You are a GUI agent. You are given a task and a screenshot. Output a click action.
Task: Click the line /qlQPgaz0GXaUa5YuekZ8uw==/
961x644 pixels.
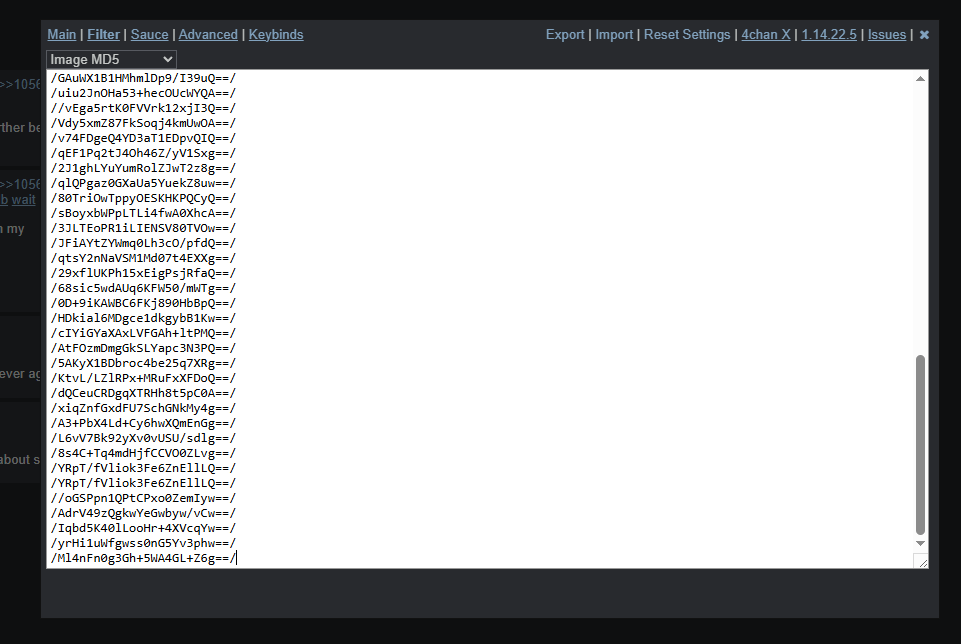pyautogui.click(x=143, y=183)
